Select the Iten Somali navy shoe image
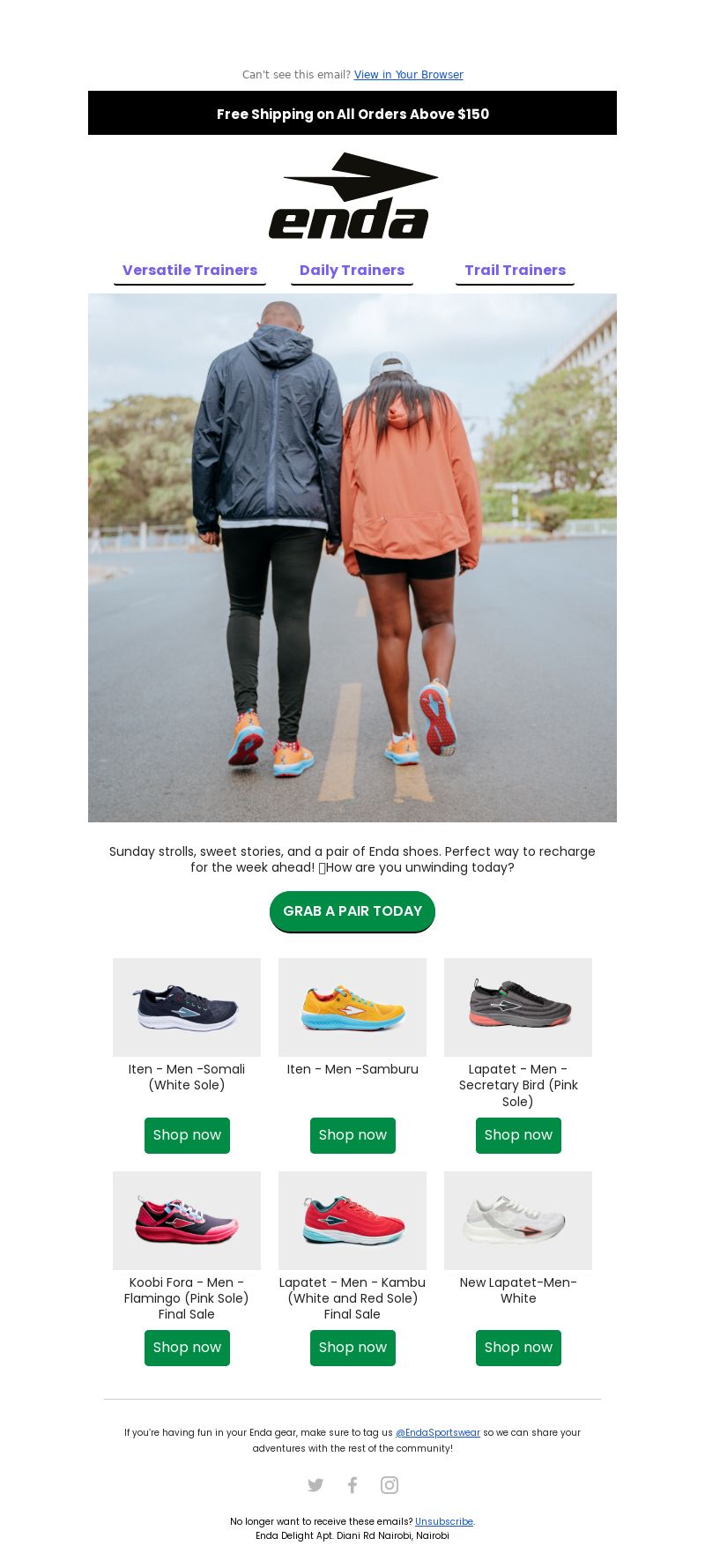This screenshot has width=705, height=1568. pos(187,1007)
